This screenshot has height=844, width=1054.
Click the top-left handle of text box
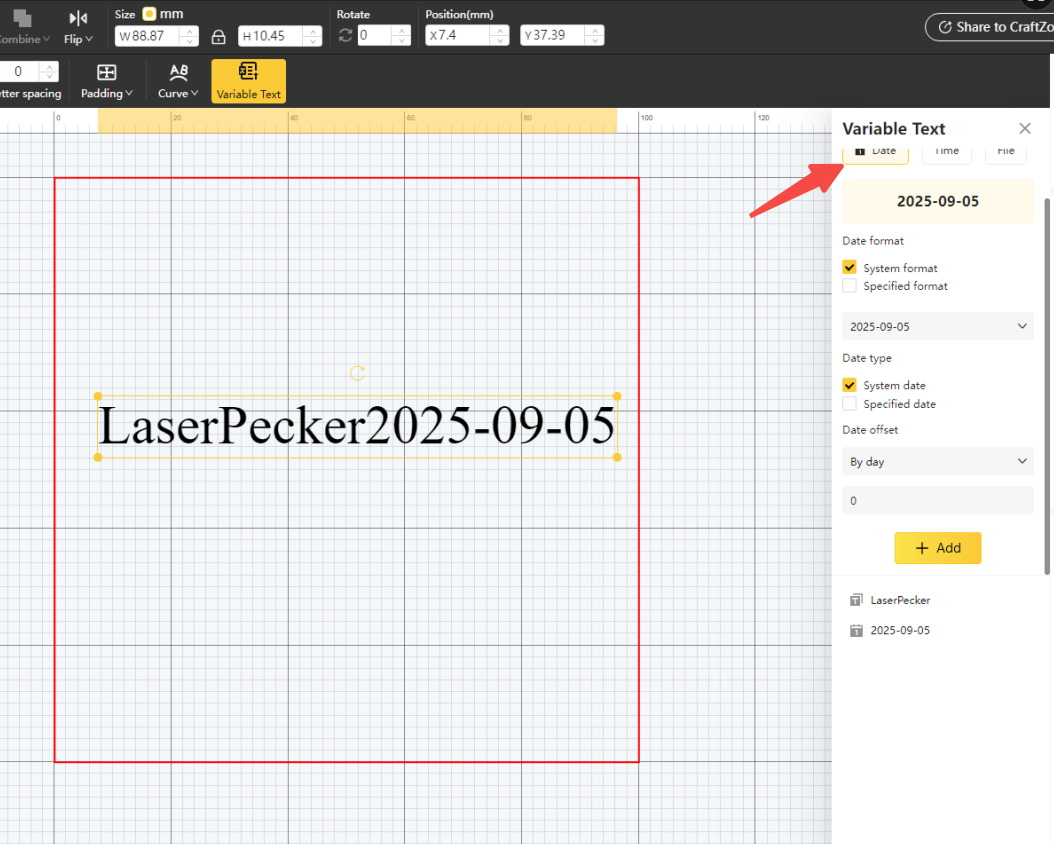tap(98, 396)
